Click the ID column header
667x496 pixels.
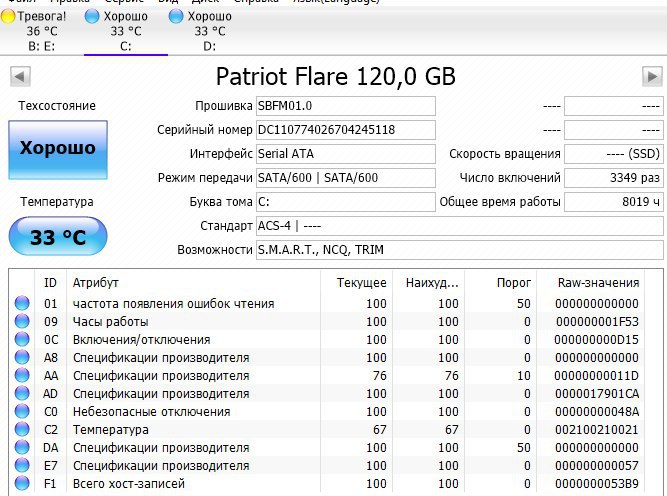click(50, 282)
